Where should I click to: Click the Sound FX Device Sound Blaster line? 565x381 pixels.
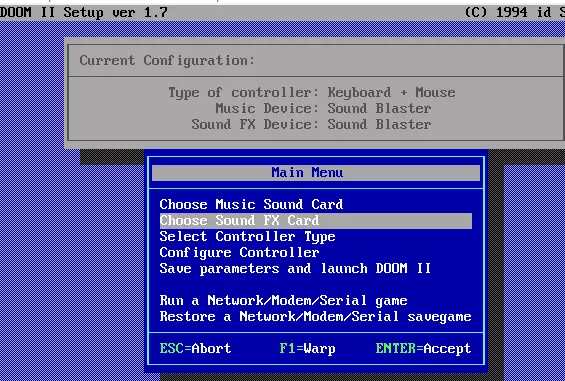(x=311, y=124)
